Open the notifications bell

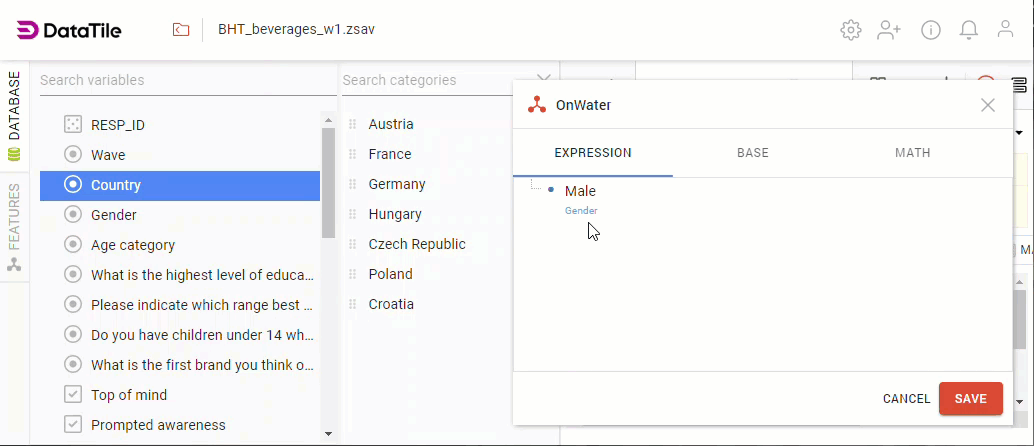(969, 30)
